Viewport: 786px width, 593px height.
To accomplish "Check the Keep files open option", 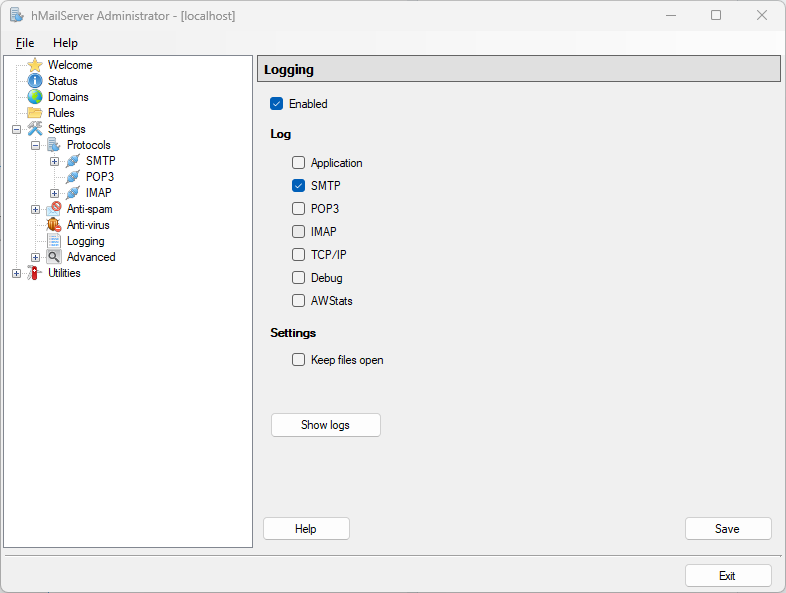I will [298, 360].
